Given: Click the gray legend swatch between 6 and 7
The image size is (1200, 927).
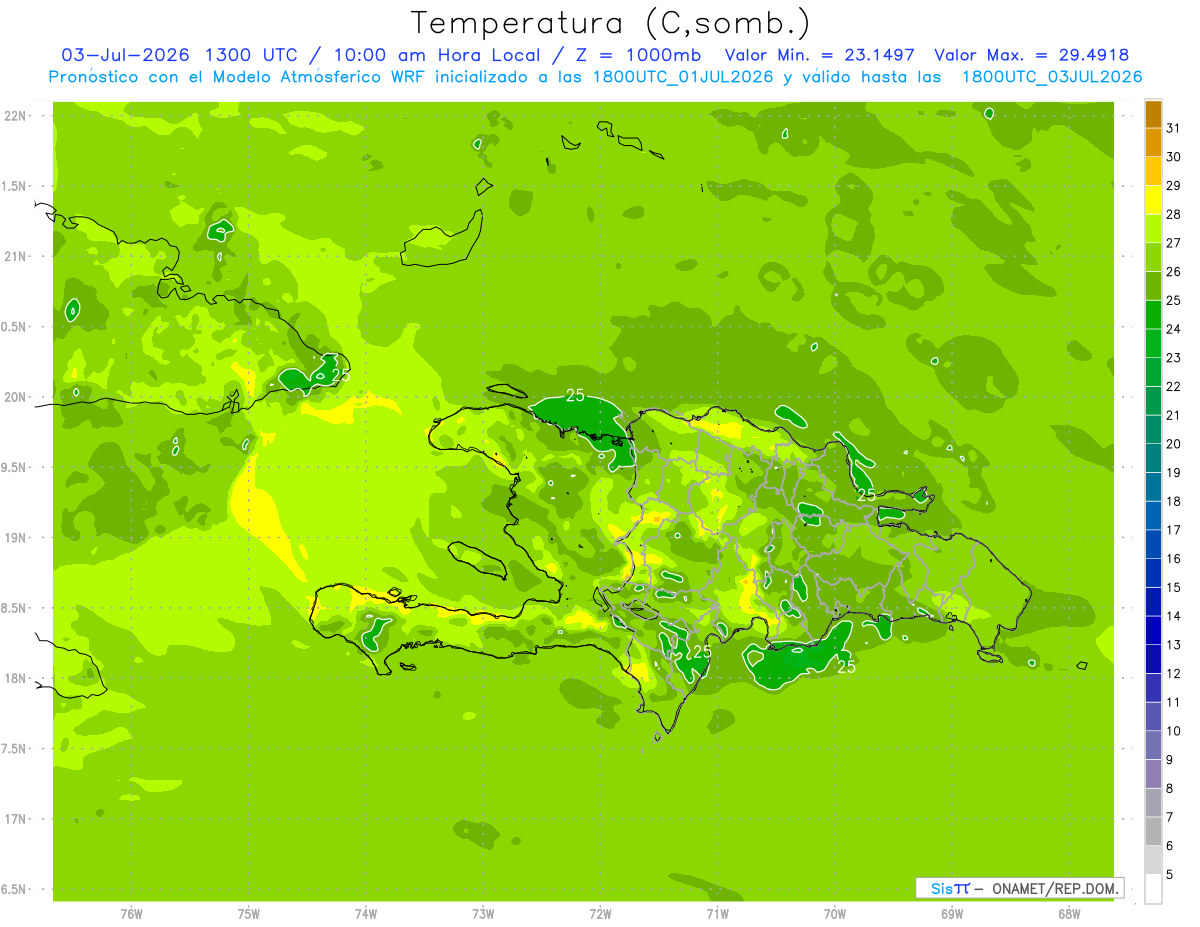Looking at the screenshot, I should (x=1153, y=832).
